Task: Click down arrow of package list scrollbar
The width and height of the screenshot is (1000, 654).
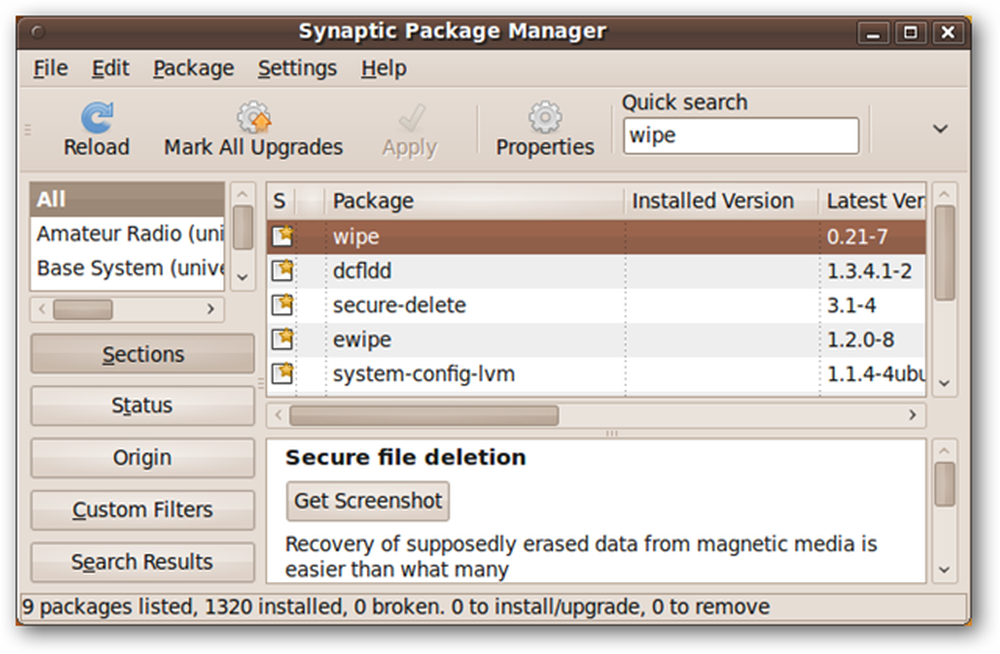Action: tap(945, 383)
